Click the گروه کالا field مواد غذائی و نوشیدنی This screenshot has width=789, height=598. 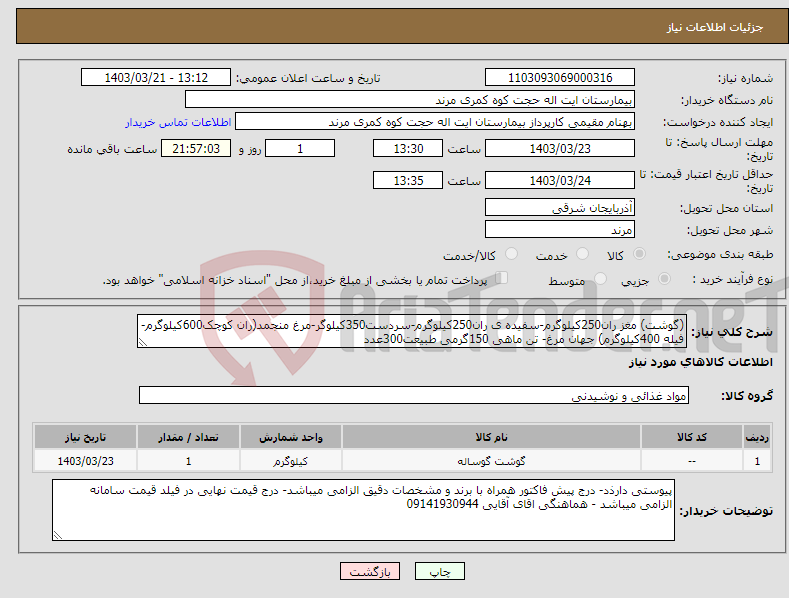tap(414, 396)
